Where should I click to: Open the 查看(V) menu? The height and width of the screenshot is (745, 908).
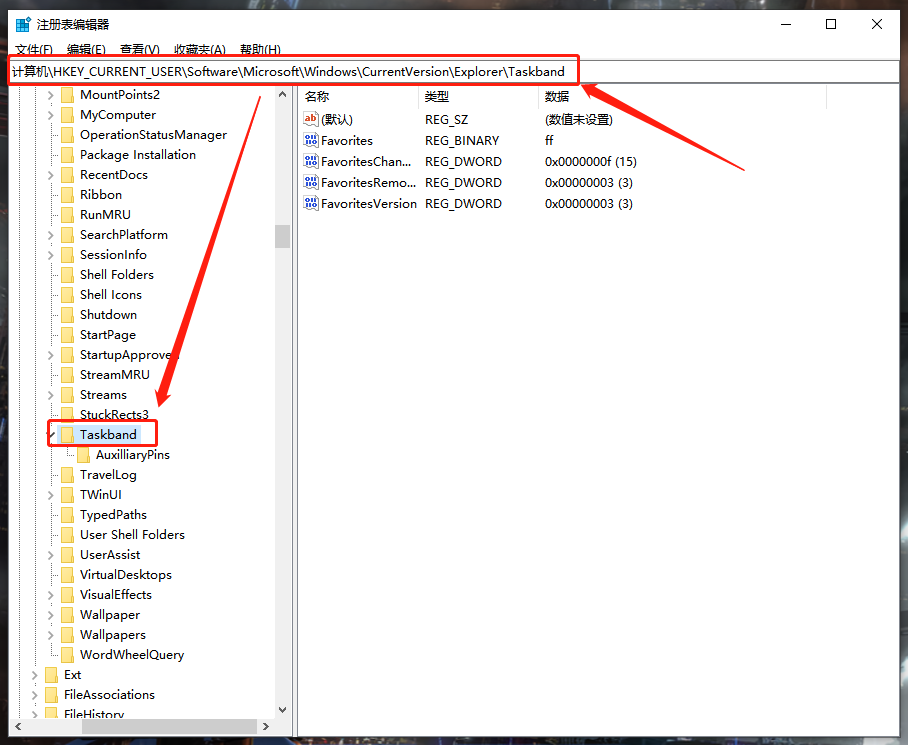(x=140, y=49)
